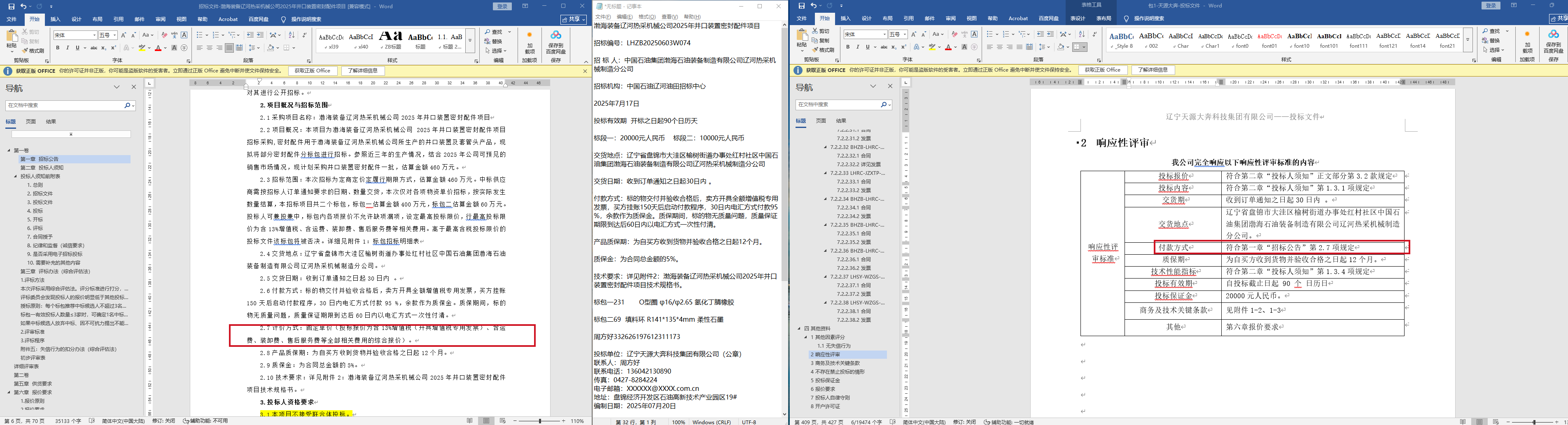Open 表设计 tab in right Word window
This screenshot has height=425, width=1568.
click(x=1078, y=18)
